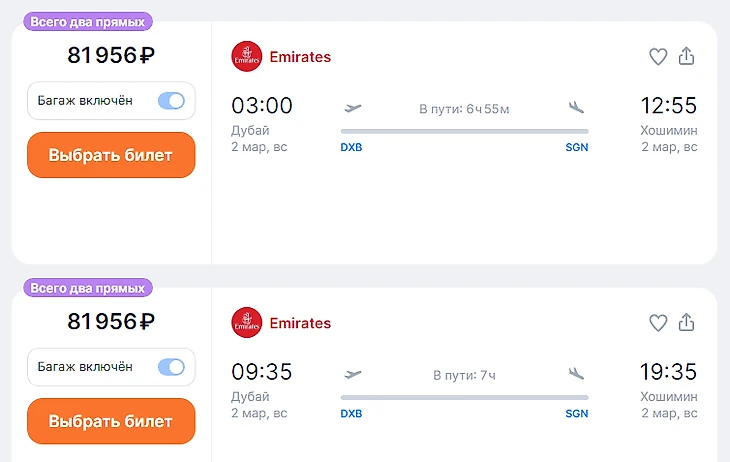The height and width of the screenshot is (462, 730).
Task: Click second "Всего два прямых" purple badge
Action: tap(90, 288)
